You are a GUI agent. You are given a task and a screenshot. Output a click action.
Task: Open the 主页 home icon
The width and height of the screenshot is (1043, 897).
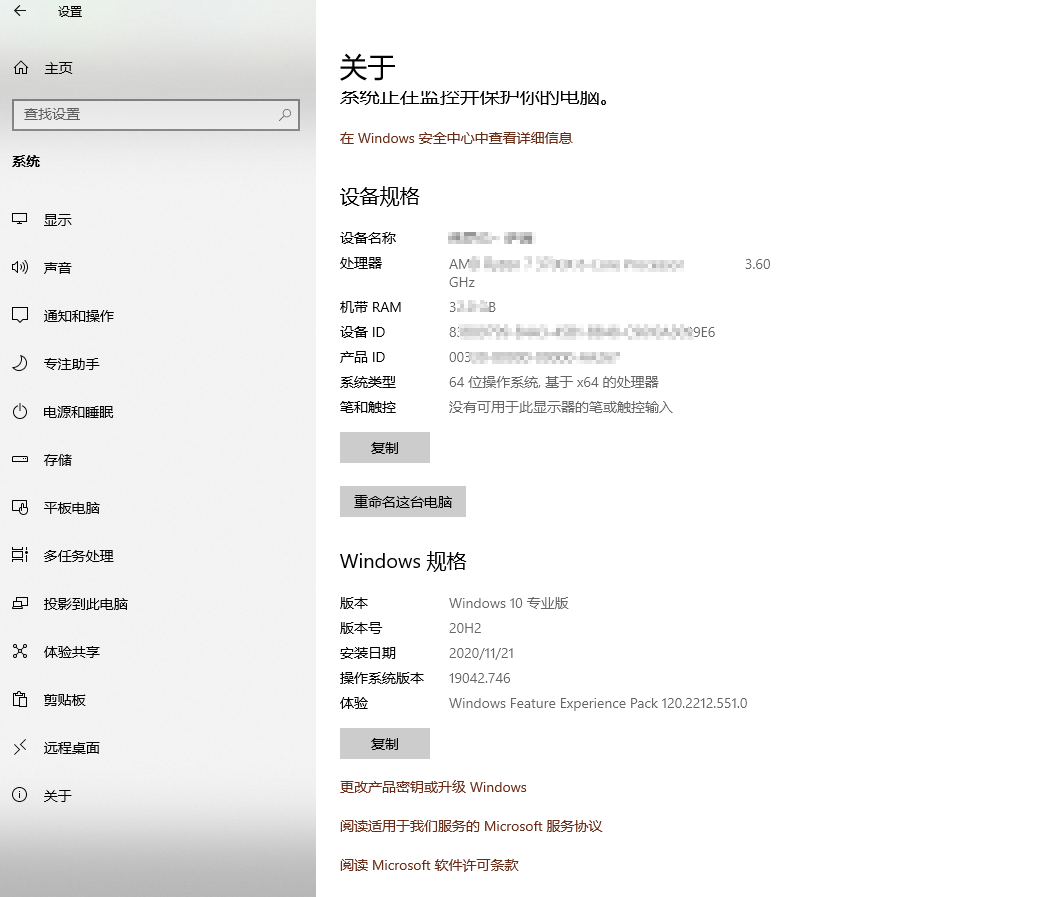[21, 68]
